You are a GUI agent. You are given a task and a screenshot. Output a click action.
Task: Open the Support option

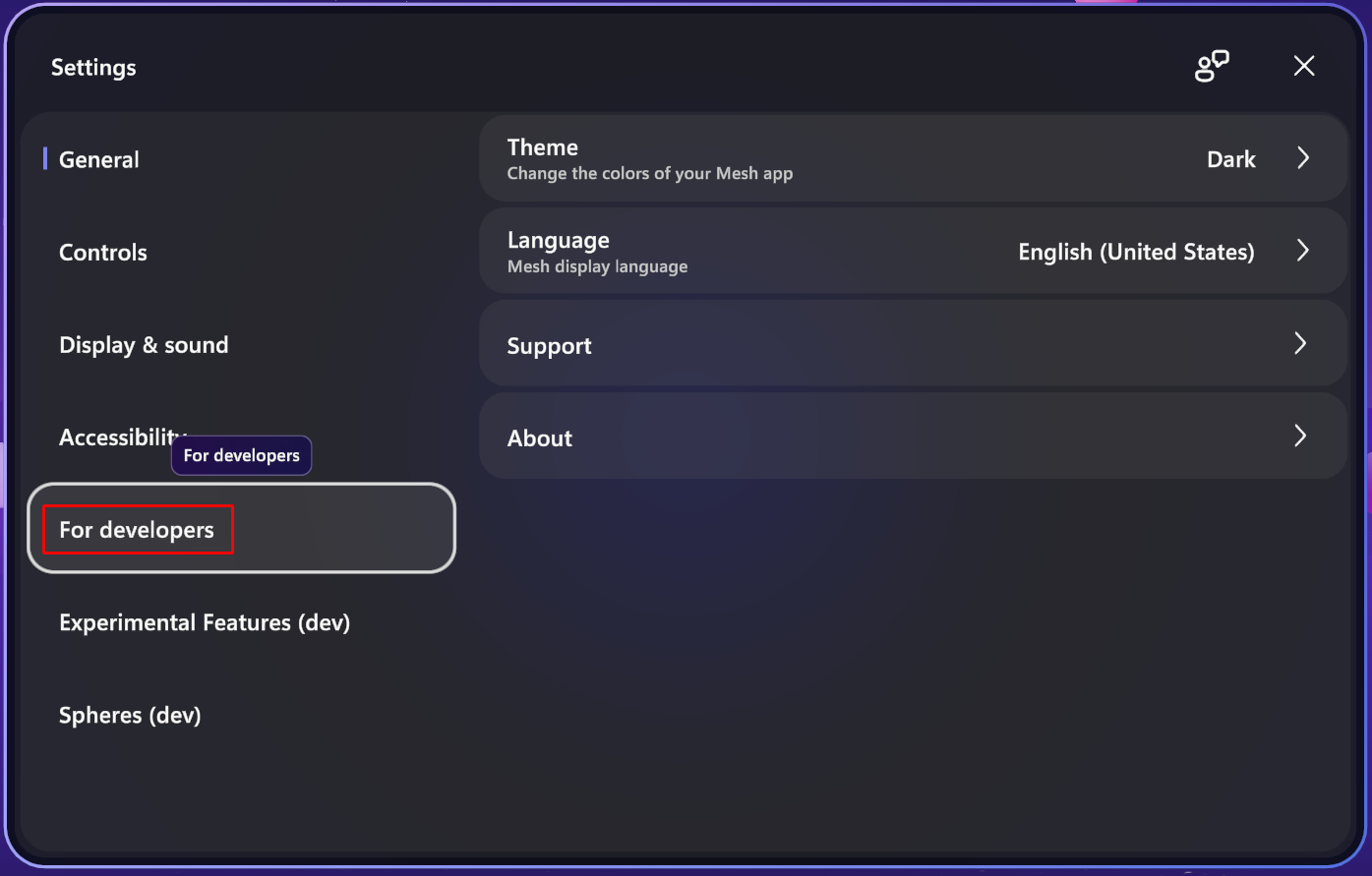point(913,343)
